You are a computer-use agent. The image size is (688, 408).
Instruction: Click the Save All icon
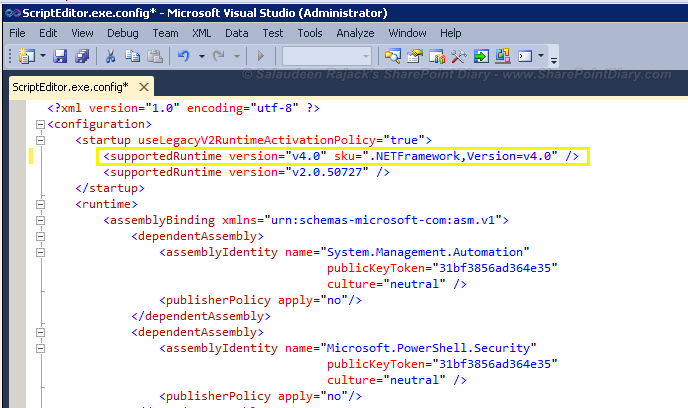coord(82,56)
